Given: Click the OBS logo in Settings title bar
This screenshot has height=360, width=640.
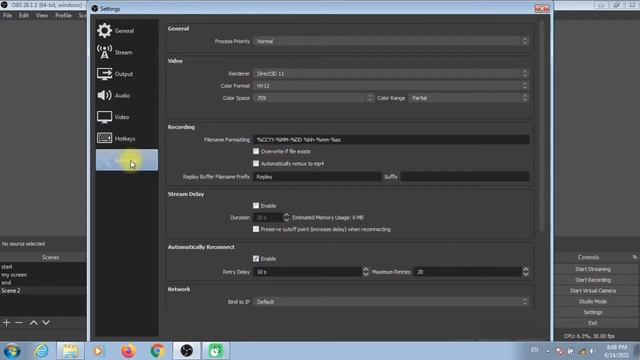Looking at the screenshot, I should pos(95,9).
